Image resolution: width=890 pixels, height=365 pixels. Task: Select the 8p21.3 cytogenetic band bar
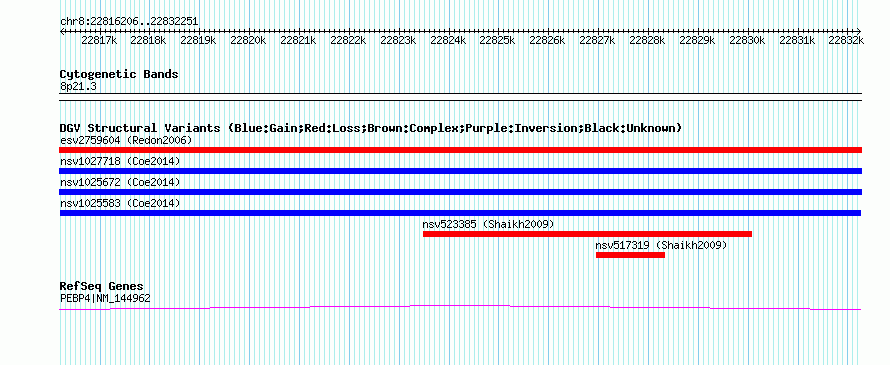coord(460,97)
